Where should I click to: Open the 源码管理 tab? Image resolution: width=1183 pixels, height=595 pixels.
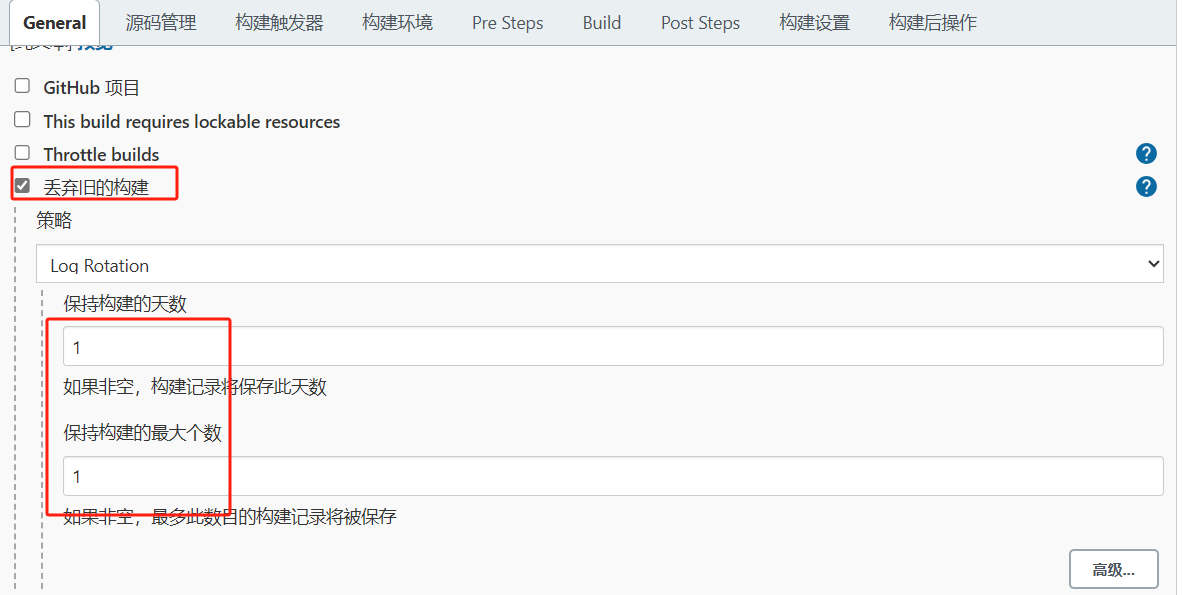click(161, 23)
